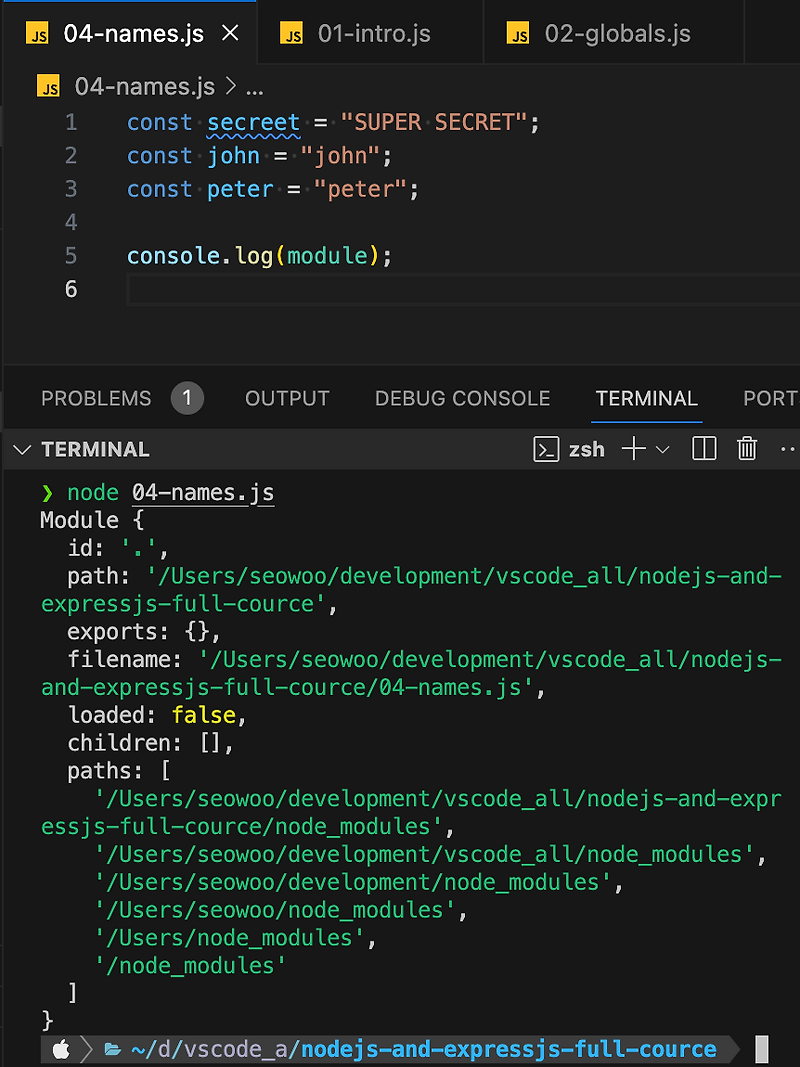Open terminal more actions menu
Image resolution: width=800 pixels, height=1067 pixels.
tap(788, 450)
